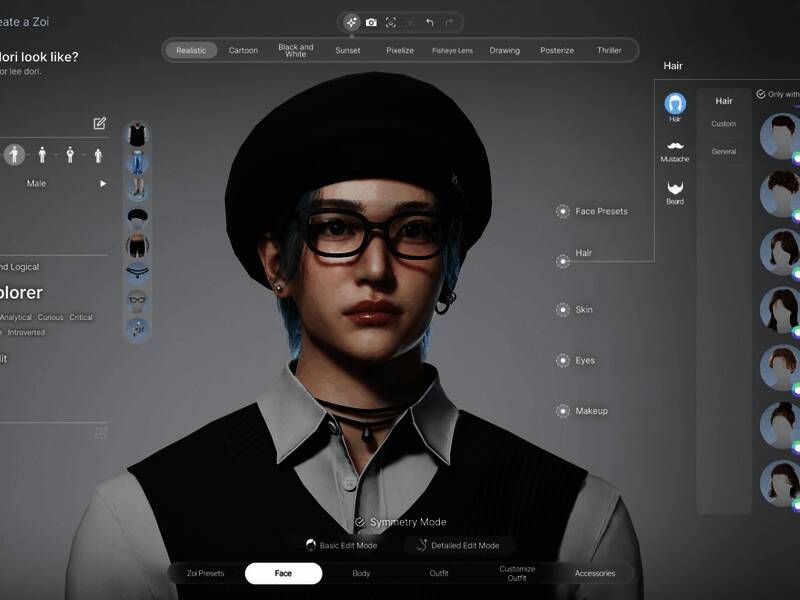Select the Mustache category icon
800x600 pixels.
(675, 151)
